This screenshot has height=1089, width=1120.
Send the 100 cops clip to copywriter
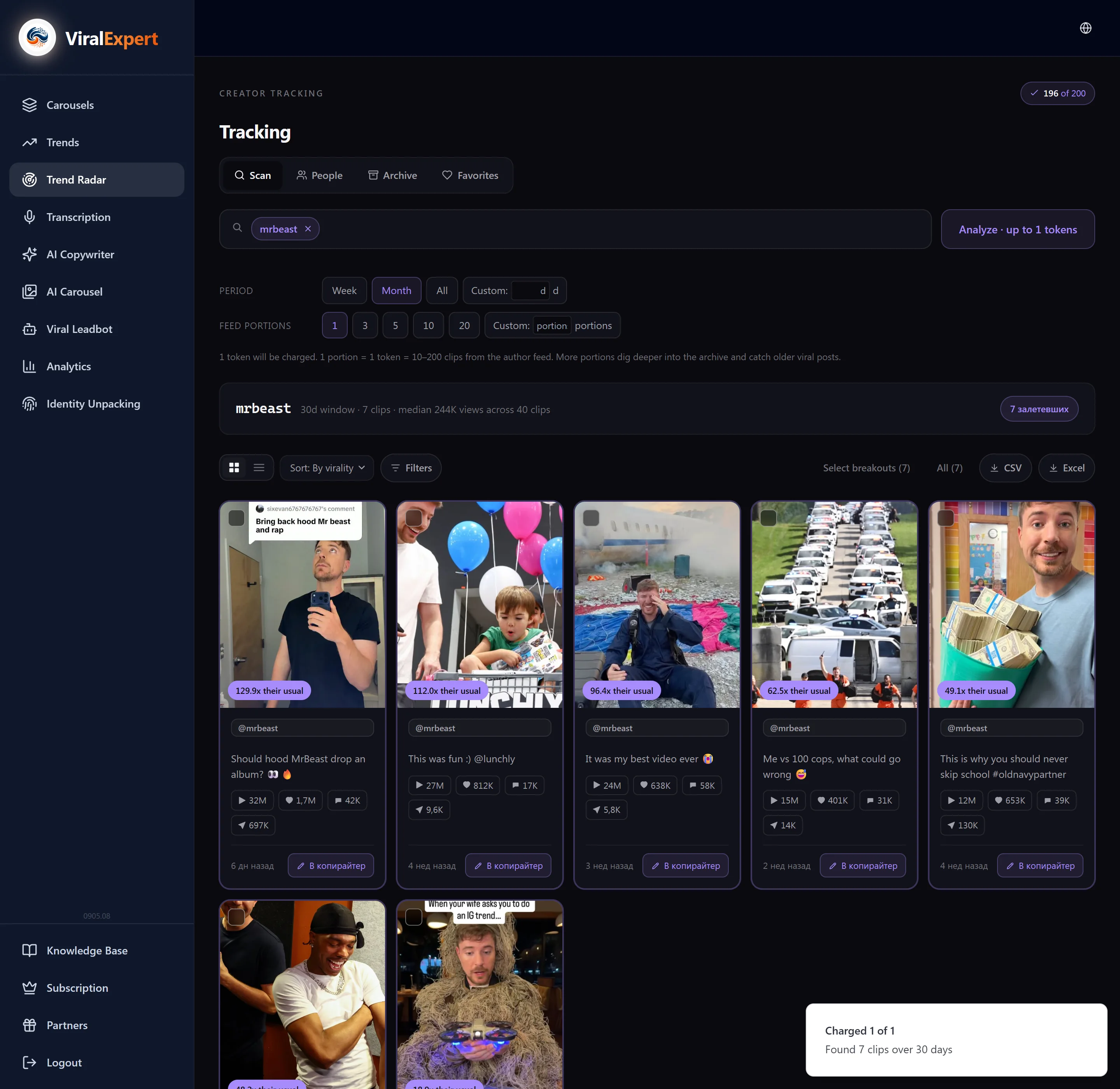coord(863,866)
